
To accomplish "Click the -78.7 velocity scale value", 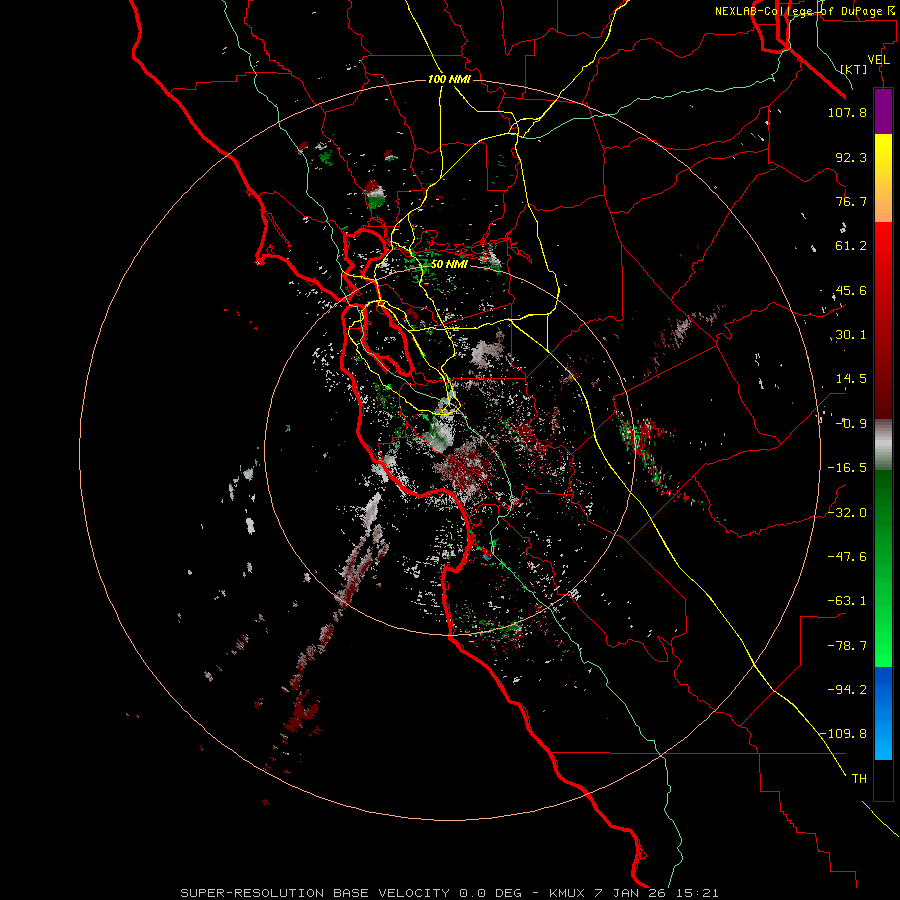I will pos(847,646).
